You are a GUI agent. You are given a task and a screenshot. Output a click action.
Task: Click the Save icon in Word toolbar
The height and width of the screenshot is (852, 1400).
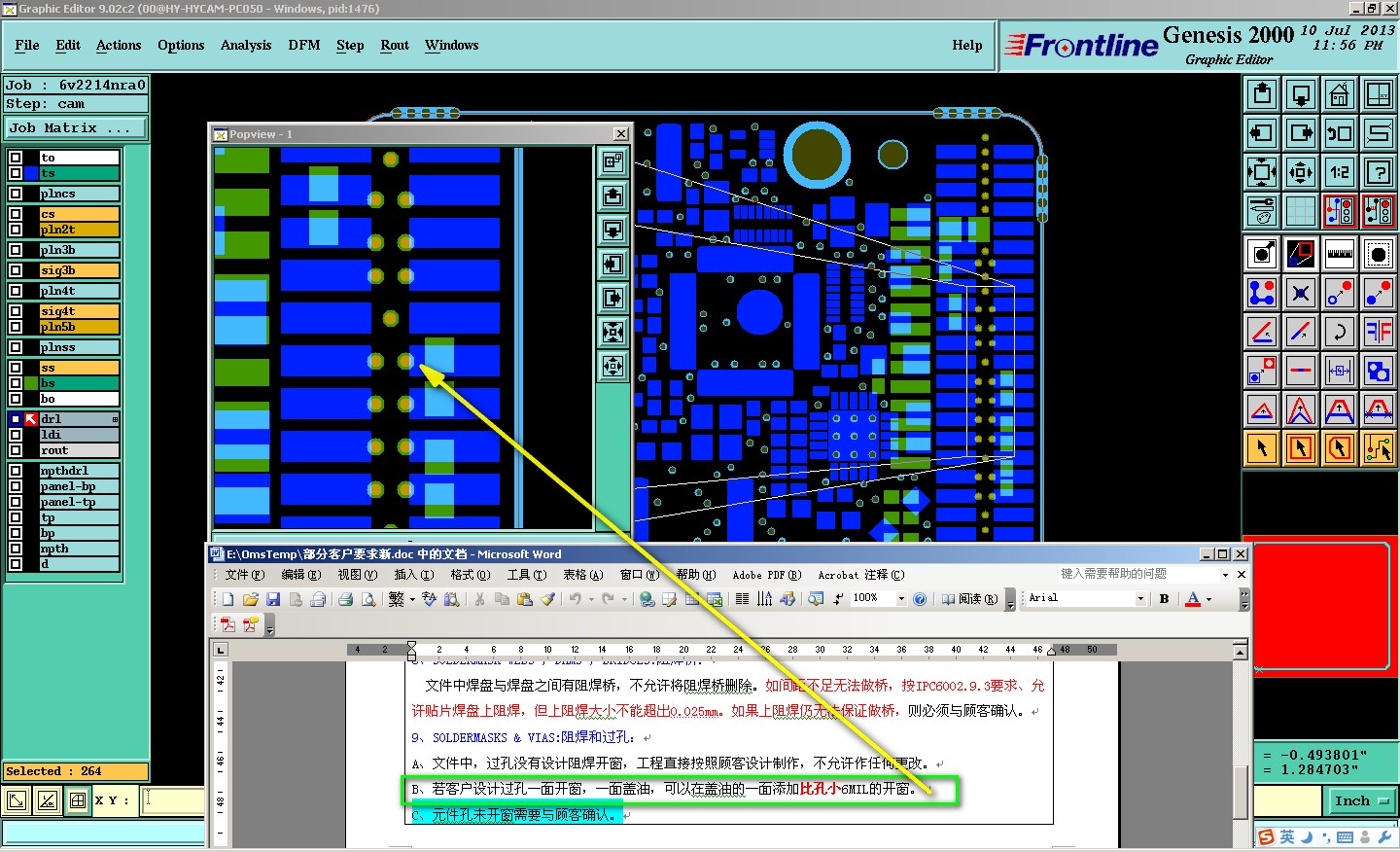pos(273,599)
